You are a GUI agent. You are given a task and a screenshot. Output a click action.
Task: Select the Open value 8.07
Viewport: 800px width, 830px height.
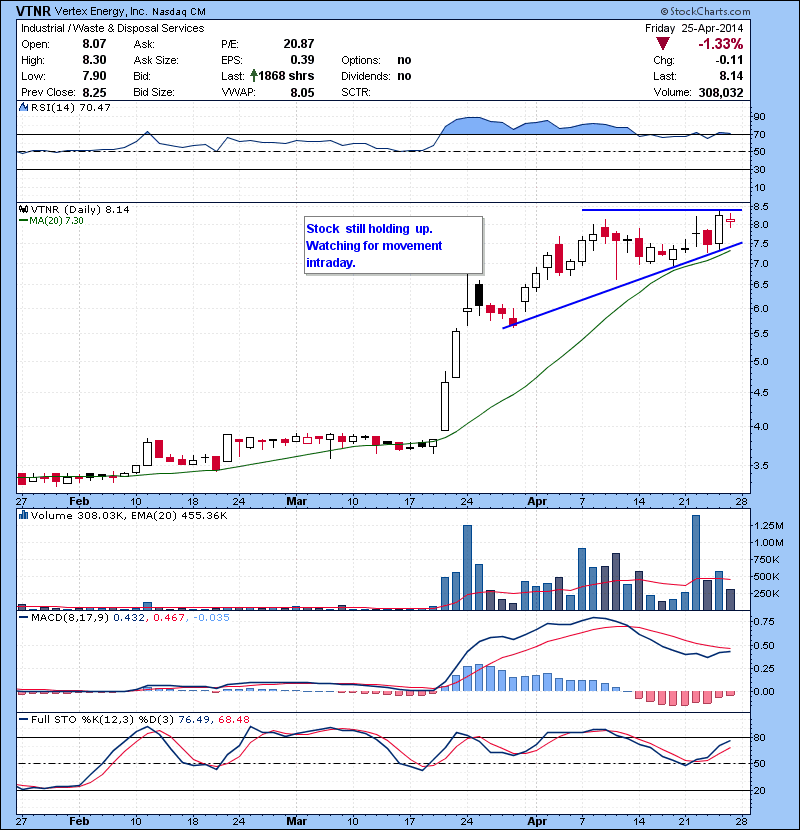tap(94, 44)
